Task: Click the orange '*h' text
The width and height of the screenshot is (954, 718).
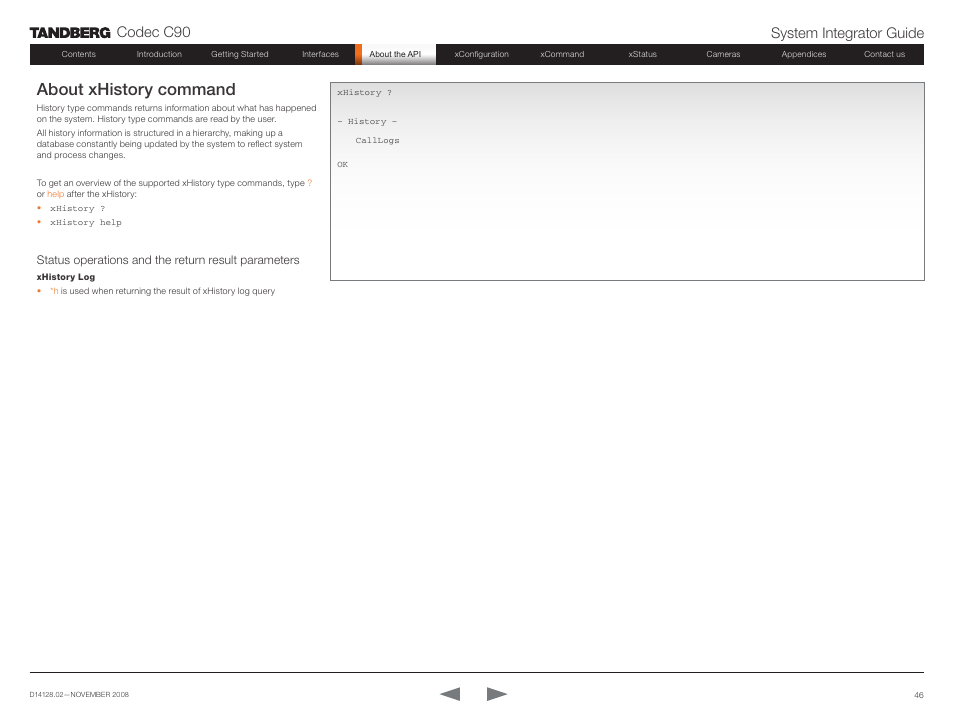Action: click(54, 292)
